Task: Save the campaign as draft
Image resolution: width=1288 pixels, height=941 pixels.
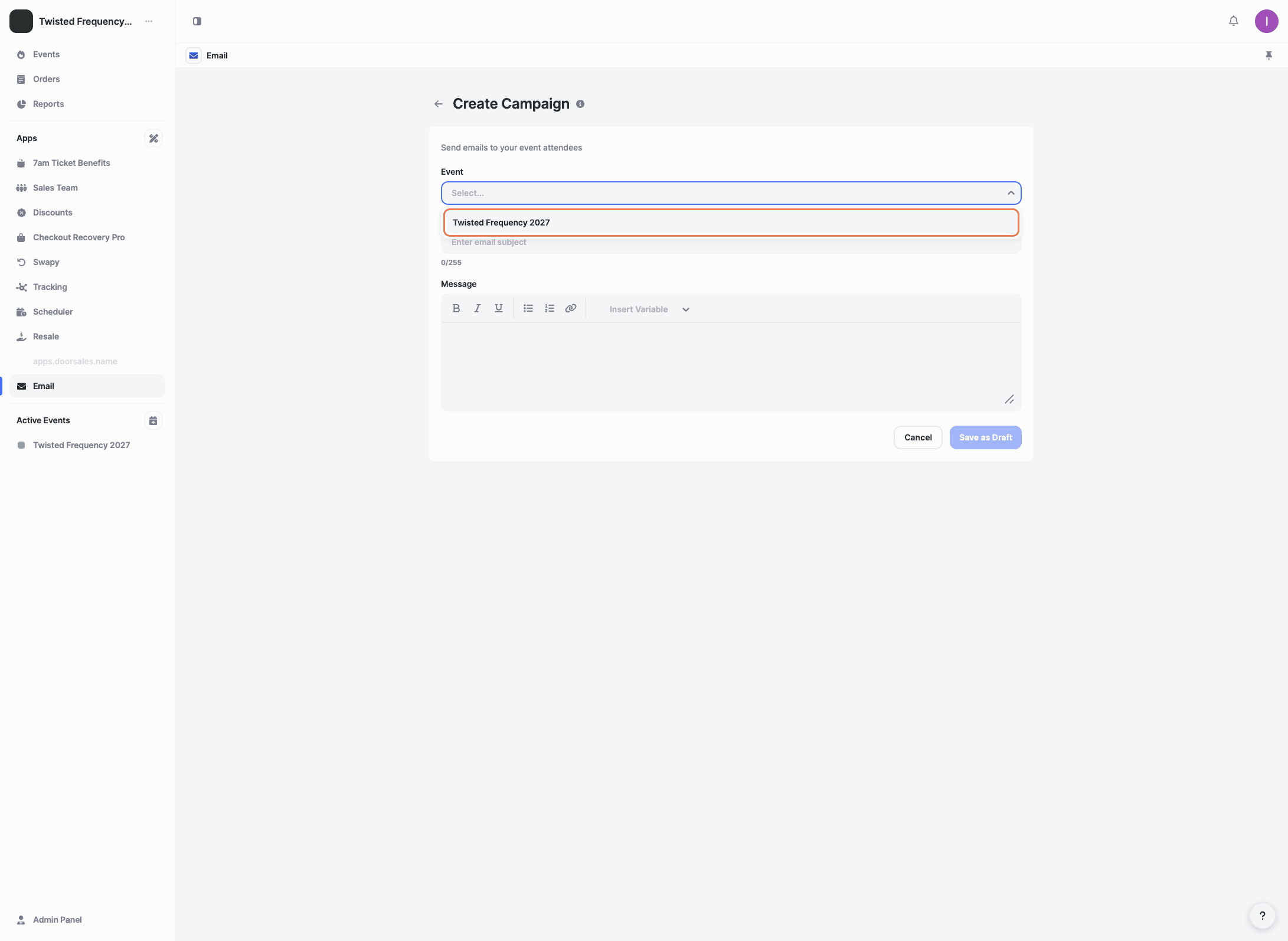Action: (985, 437)
